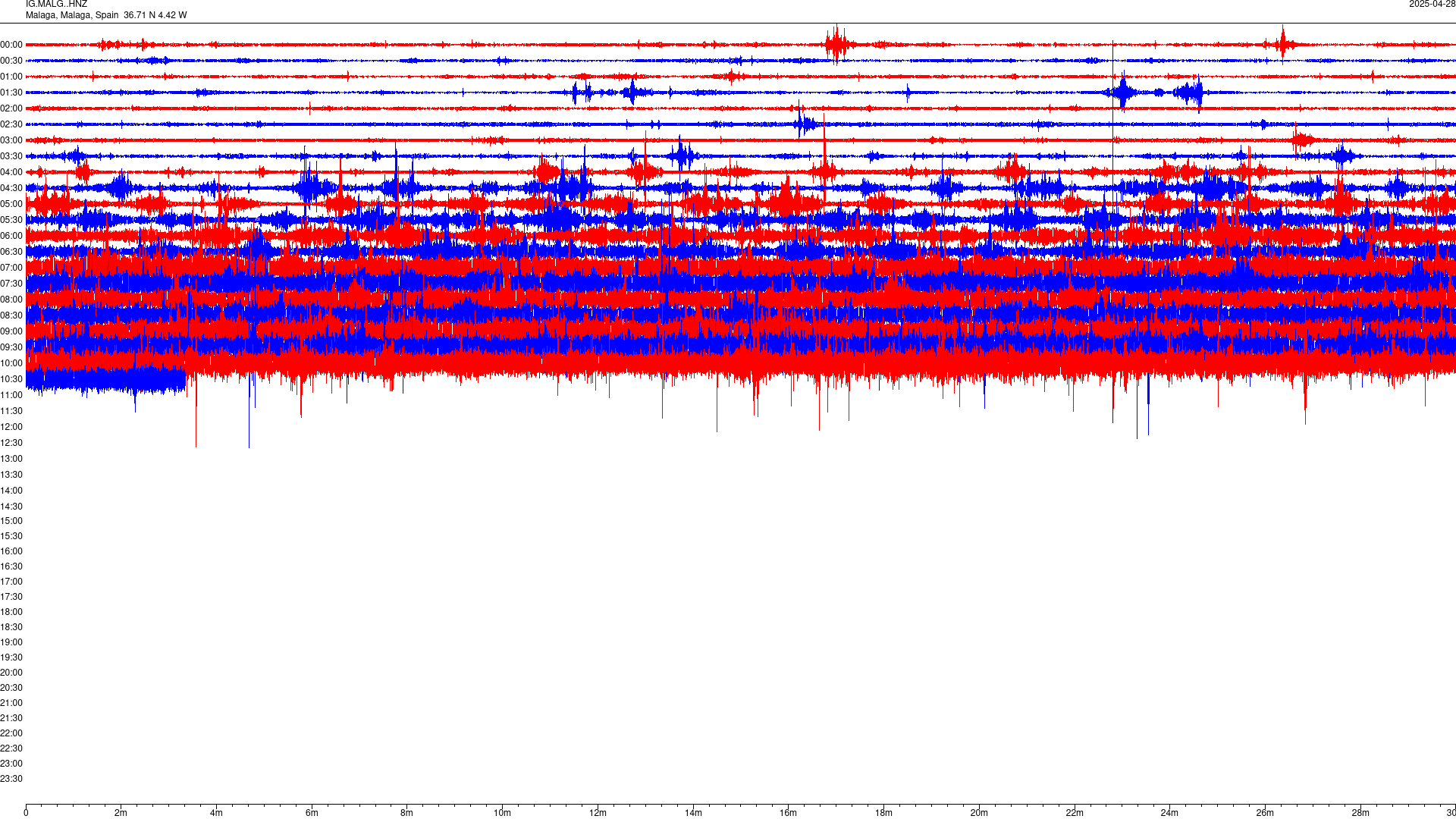Select the 00:00 time row label
The height and width of the screenshot is (819, 1456).
pos(11,45)
